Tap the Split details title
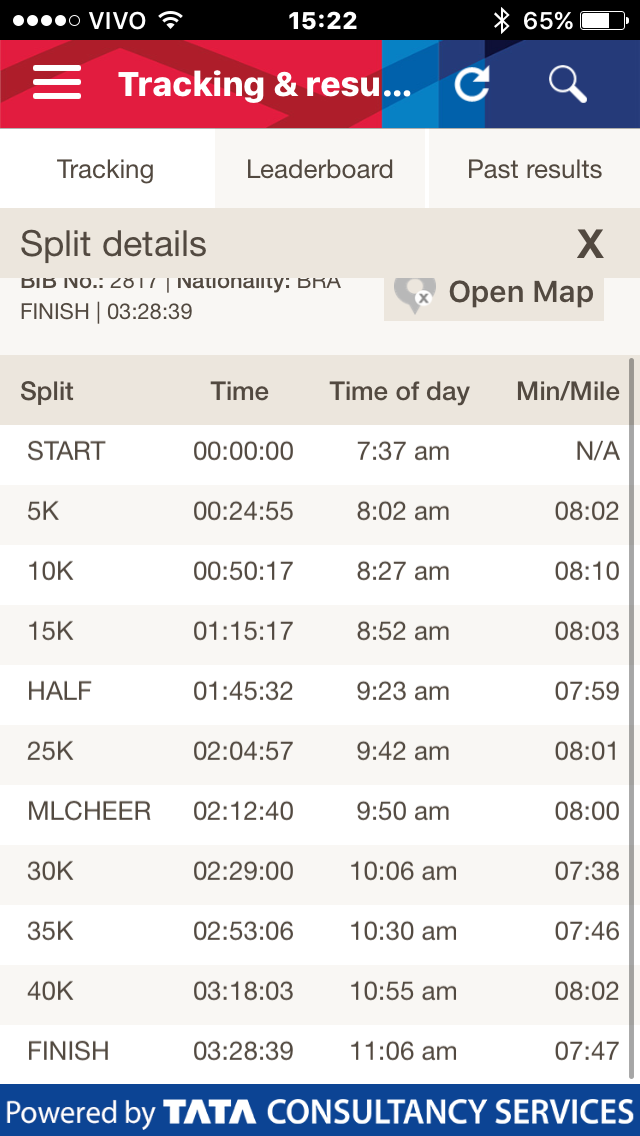Image resolution: width=640 pixels, height=1136 pixels. click(x=113, y=244)
